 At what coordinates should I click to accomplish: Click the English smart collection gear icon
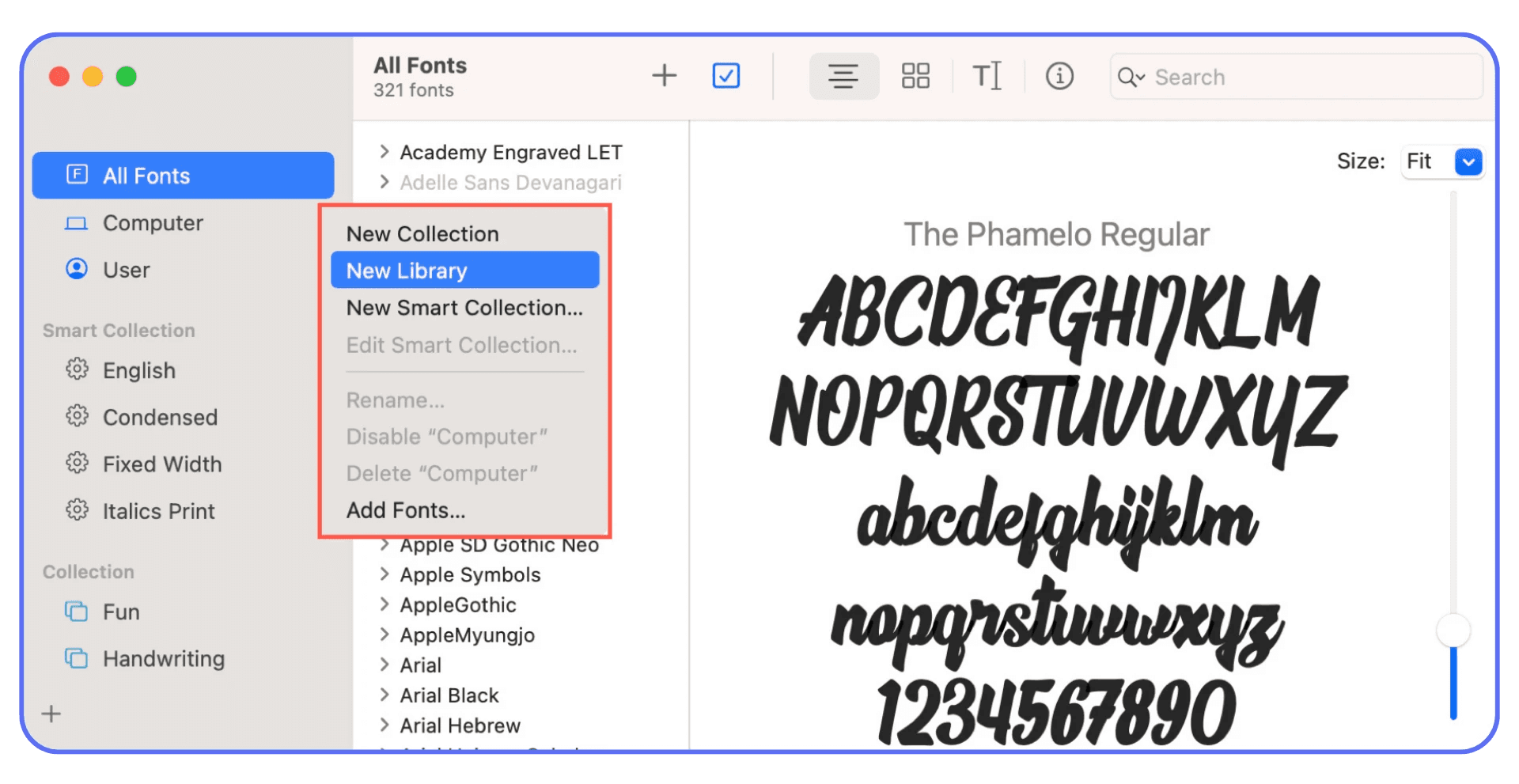77,369
